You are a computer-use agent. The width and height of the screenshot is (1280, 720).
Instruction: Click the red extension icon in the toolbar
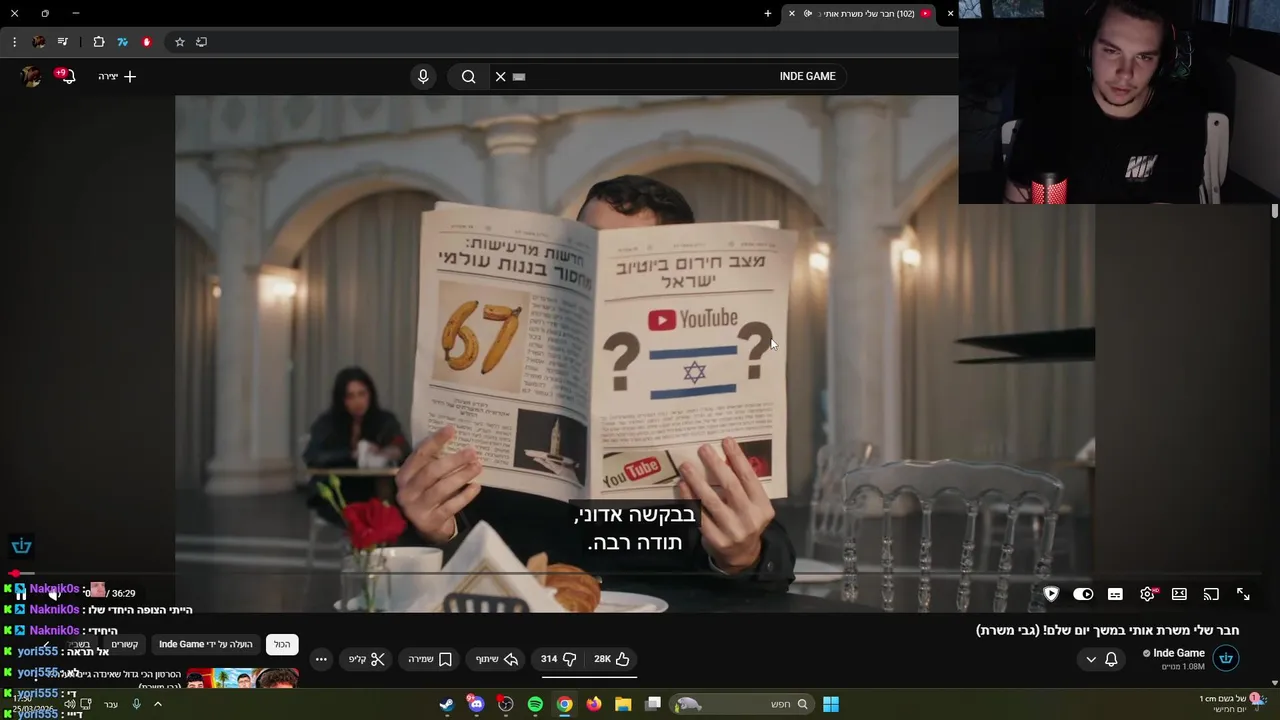pos(147,42)
